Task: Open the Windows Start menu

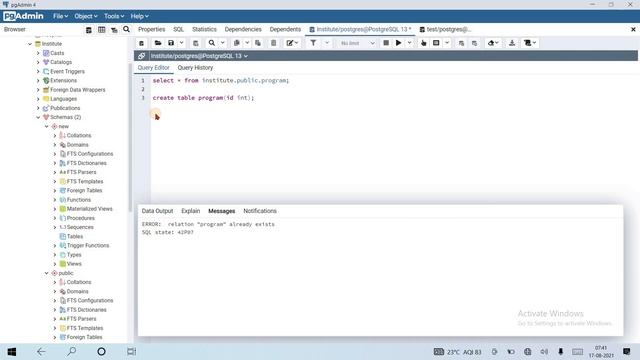Action: tap(12, 352)
